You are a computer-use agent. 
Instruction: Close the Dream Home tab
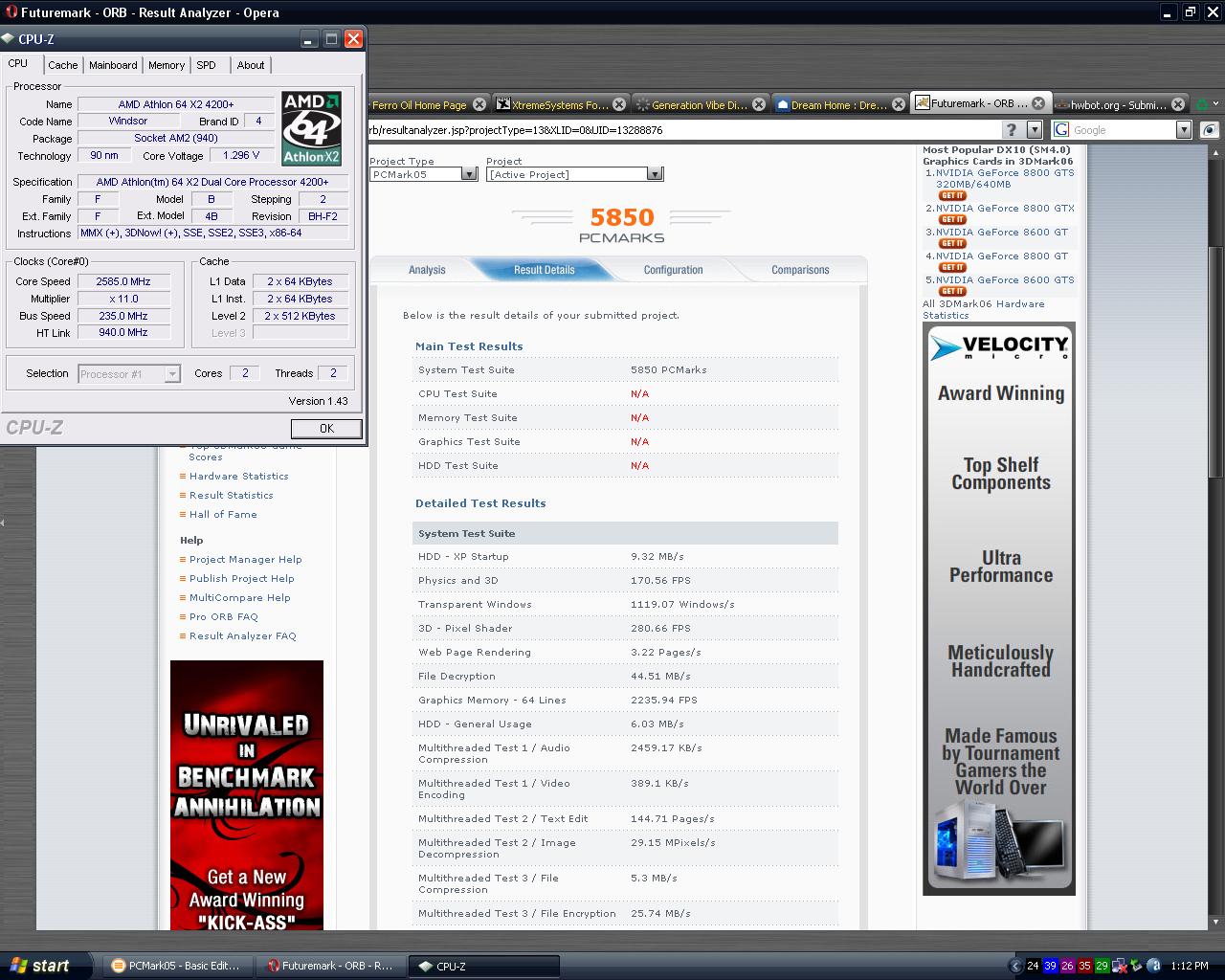899,104
